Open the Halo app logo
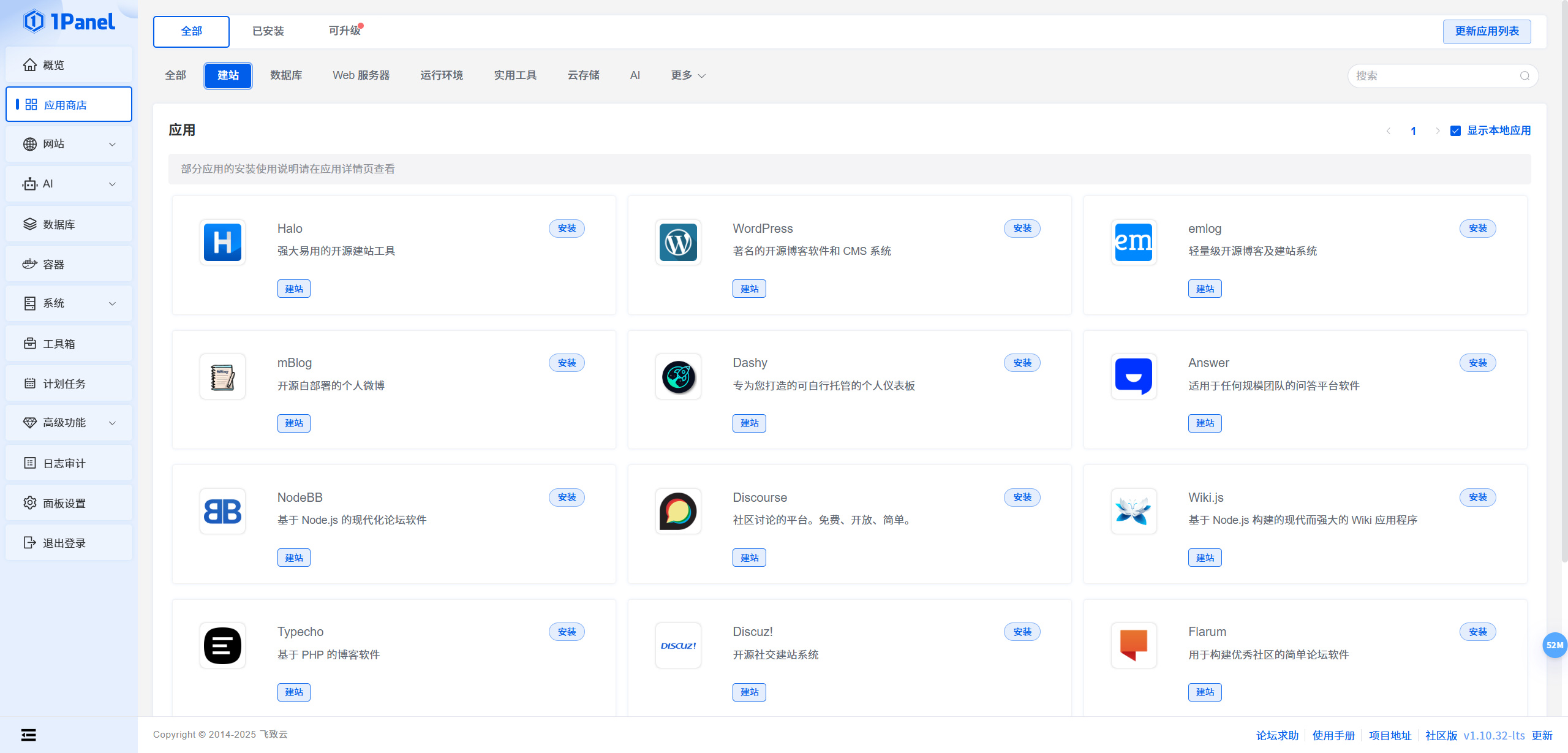This screenshot has width=1568, height=753. click(x=222, y=243)
